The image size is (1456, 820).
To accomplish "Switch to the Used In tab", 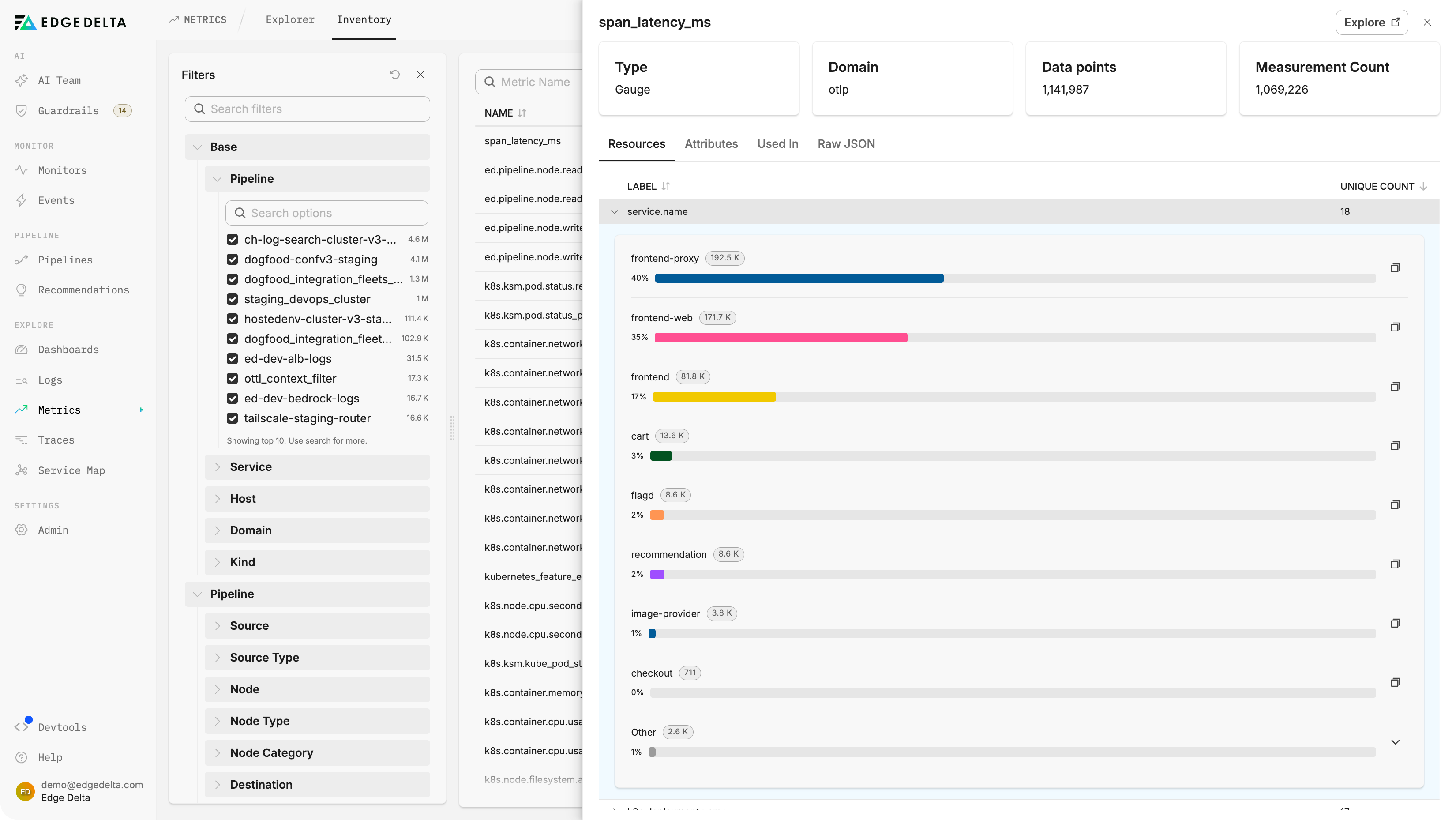I will tap(778, 144).
